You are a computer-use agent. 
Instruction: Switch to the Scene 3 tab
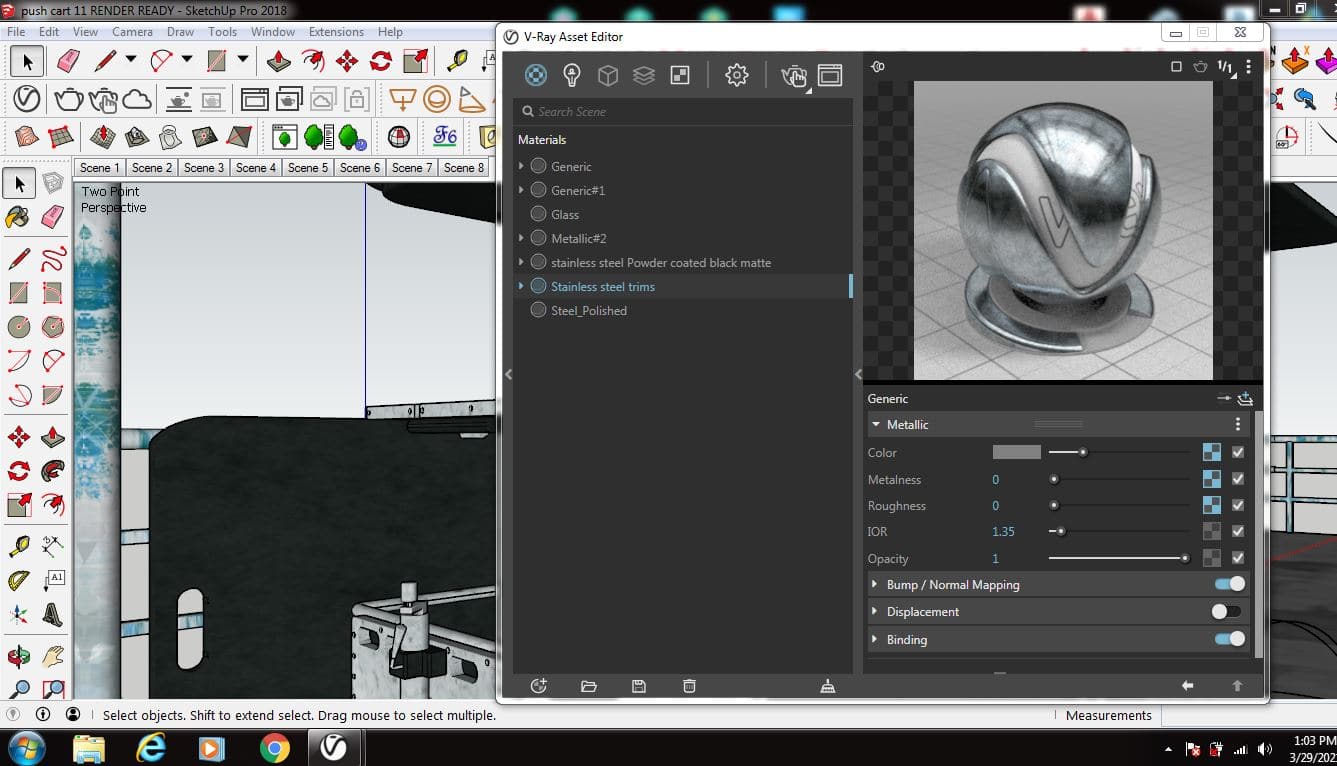point(204,167)
